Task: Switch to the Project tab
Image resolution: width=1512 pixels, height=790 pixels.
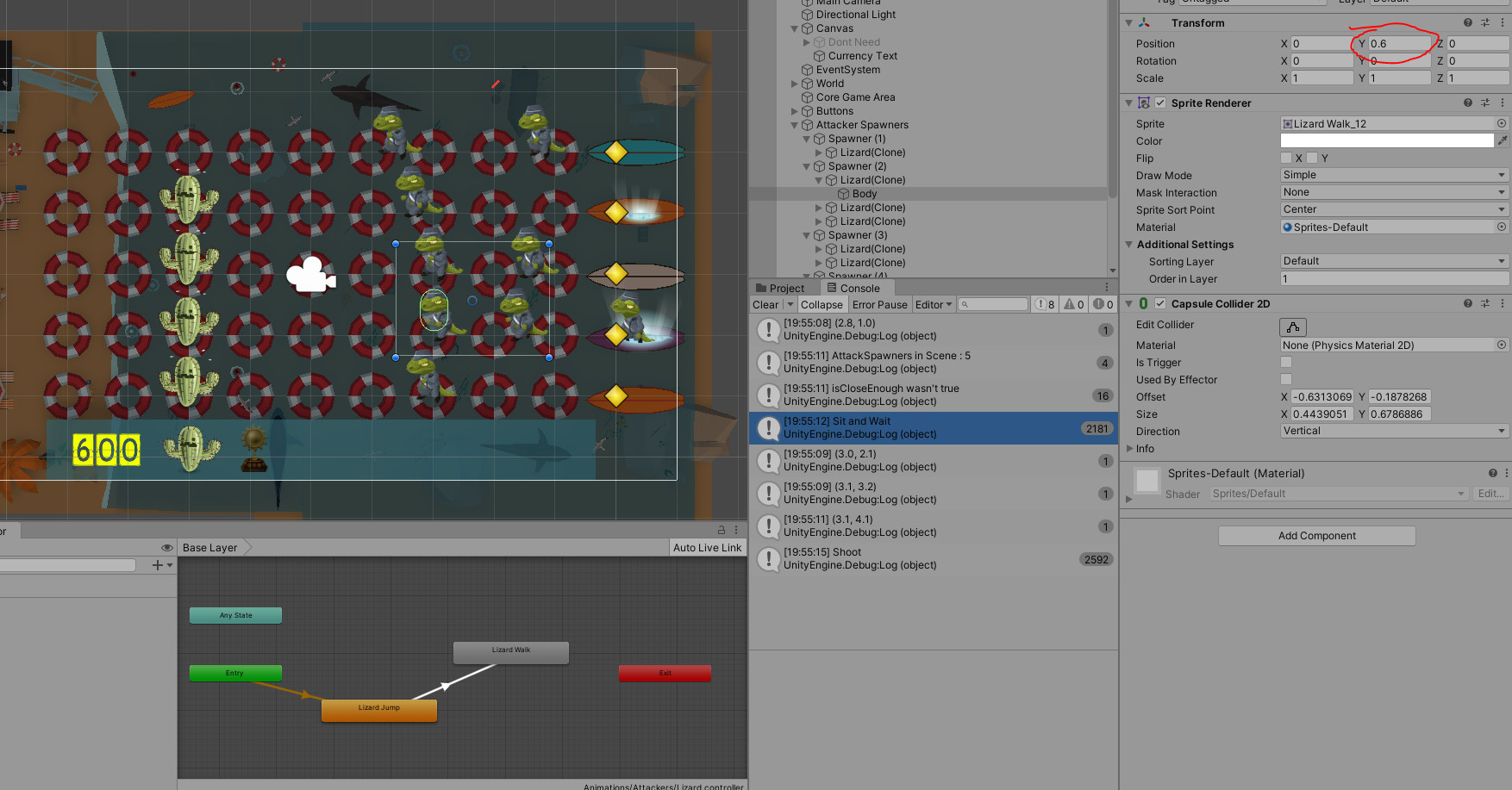Action: tap(780, 288)
